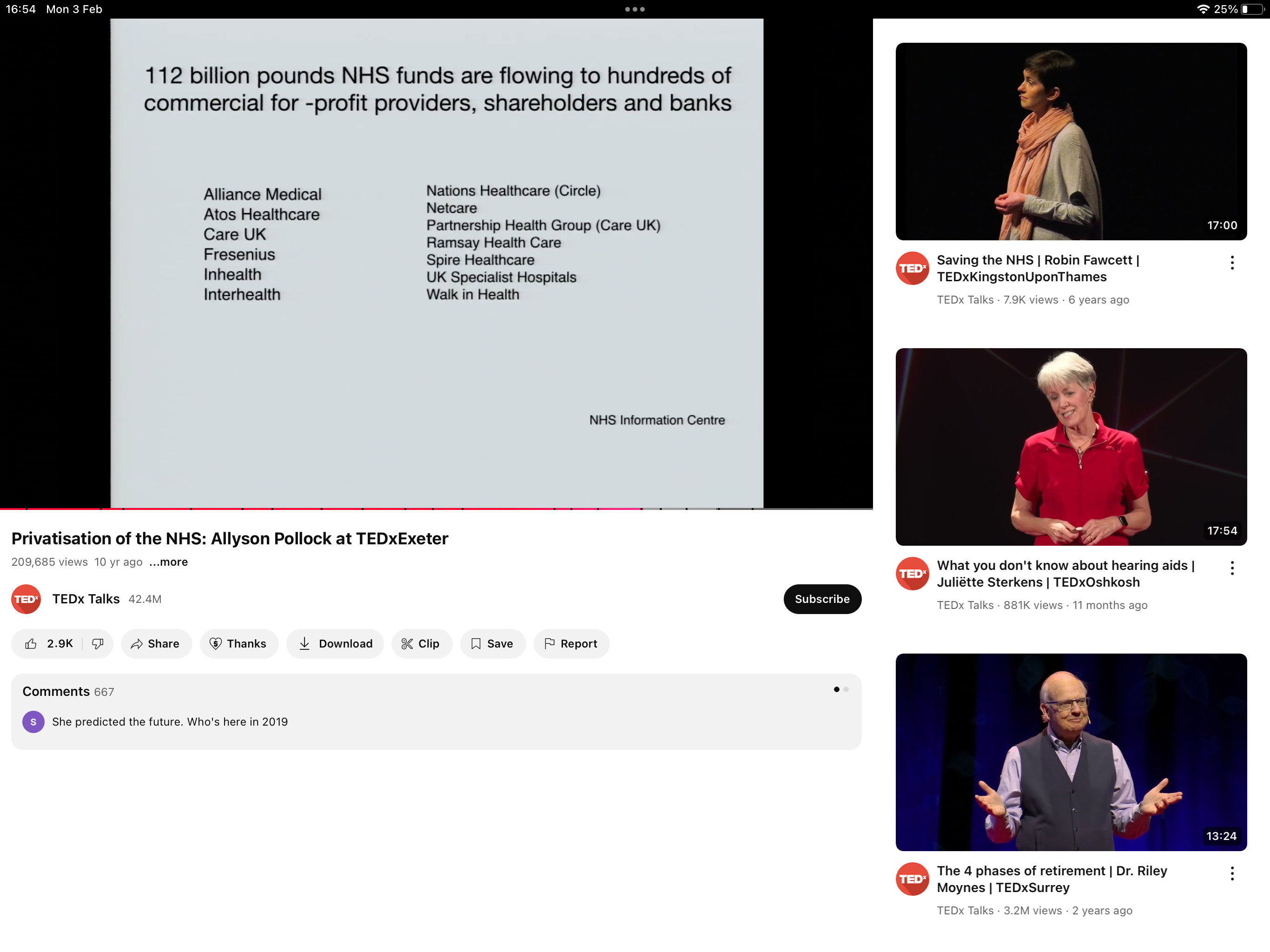Screen dimensions: 1270x952
Task: Open options menu for Saving the NHS video
Action: click(1231, 263)
